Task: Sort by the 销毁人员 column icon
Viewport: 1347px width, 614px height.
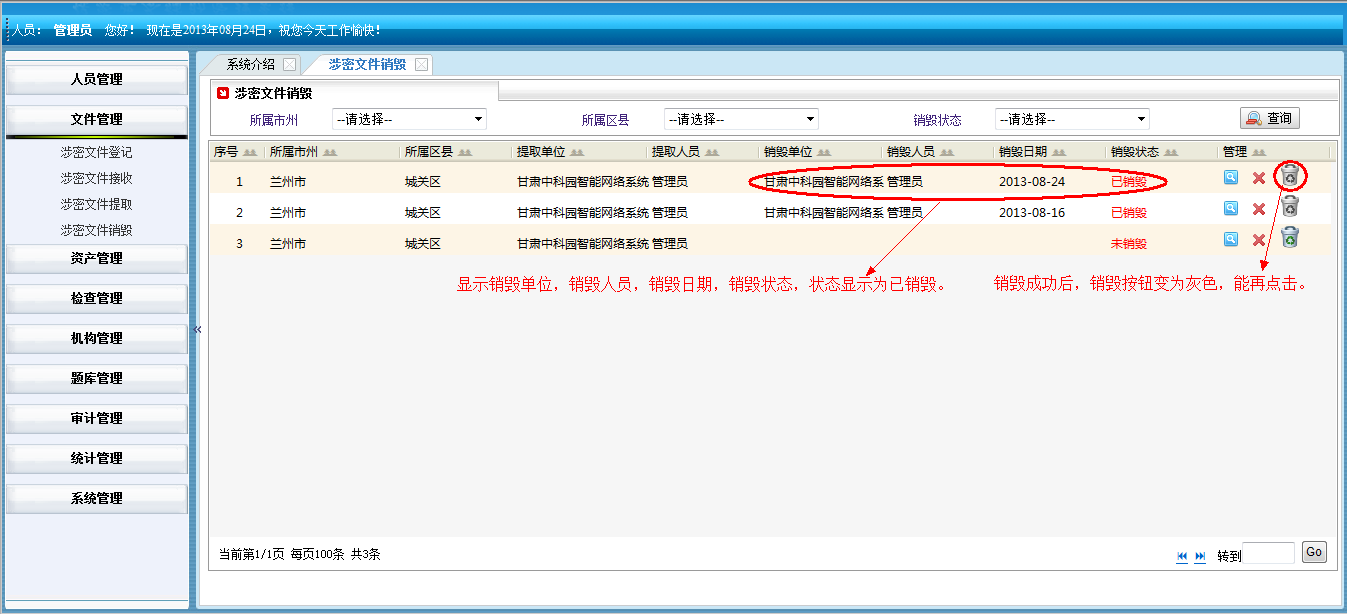Action: tap(946, 153)
